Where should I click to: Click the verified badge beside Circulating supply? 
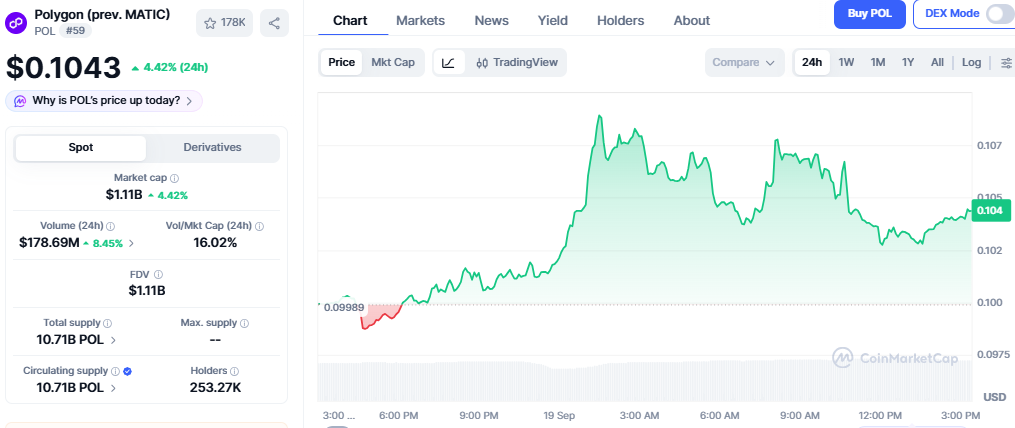pyautogui.click(x=128, y=371)
